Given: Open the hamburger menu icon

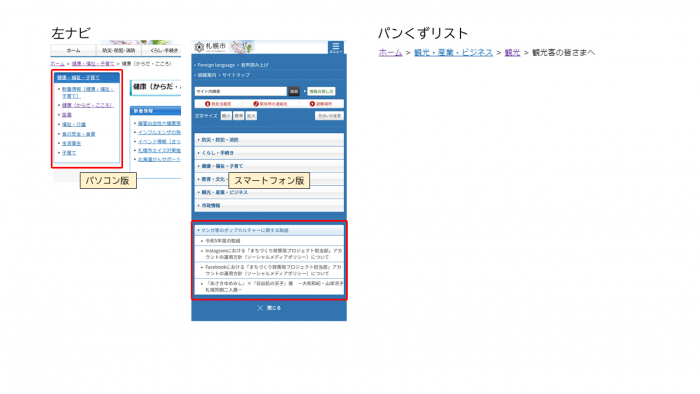Looking at the screenshot, I should point(336,47).
